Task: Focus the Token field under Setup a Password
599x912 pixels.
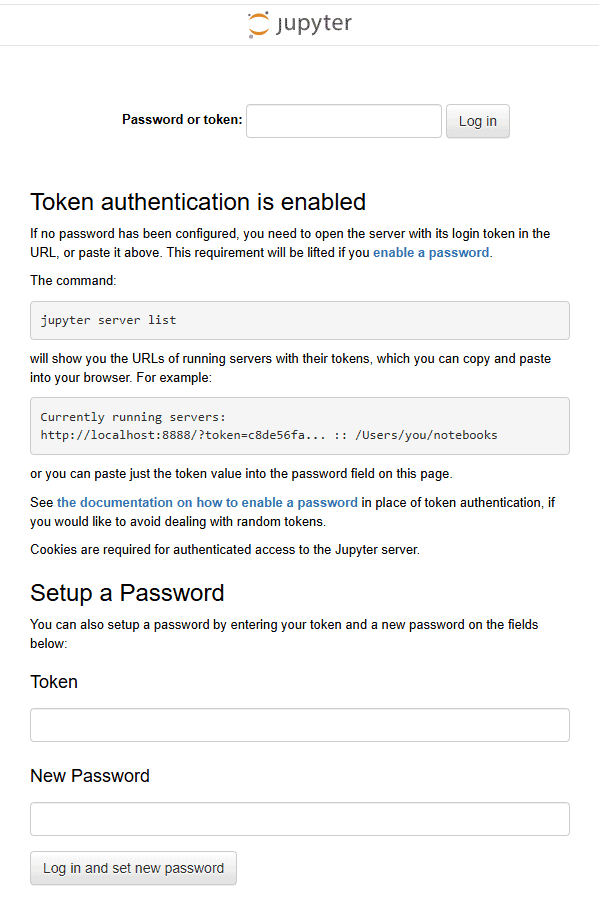Action: [300, 725]
